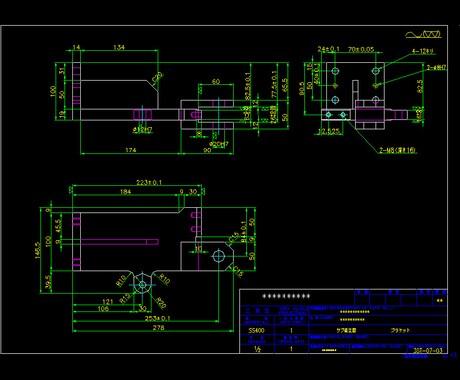The image size is (460, 380).
Task: Select the ø20H7 hole callout
Action: [219, 144]
